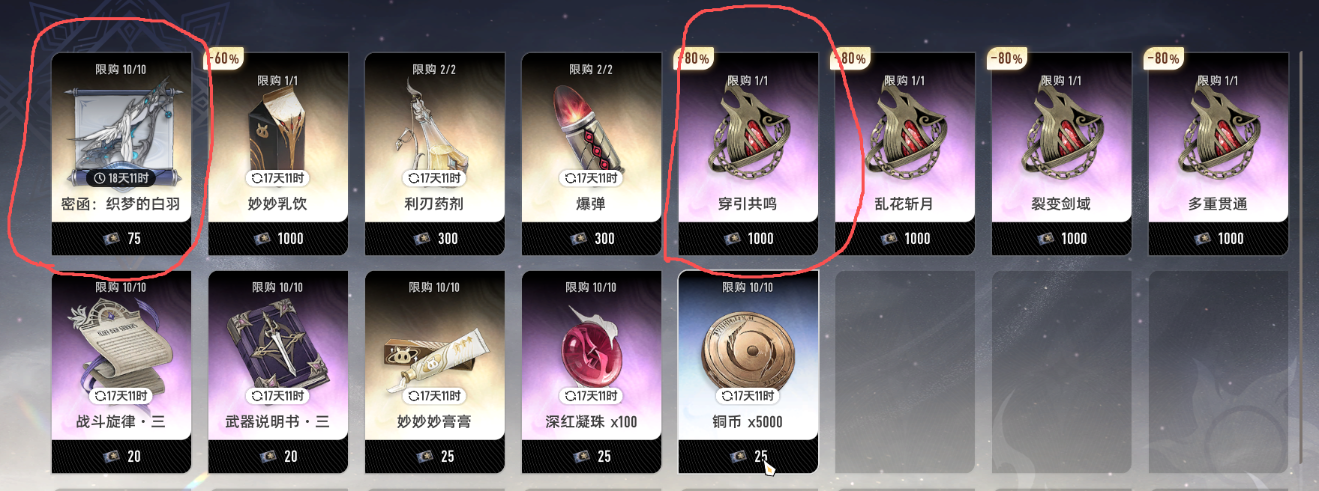1319x491 pixels.
Task: Pick the 妙妙妙膏膏 tube item
Action: tap(434, 372)
